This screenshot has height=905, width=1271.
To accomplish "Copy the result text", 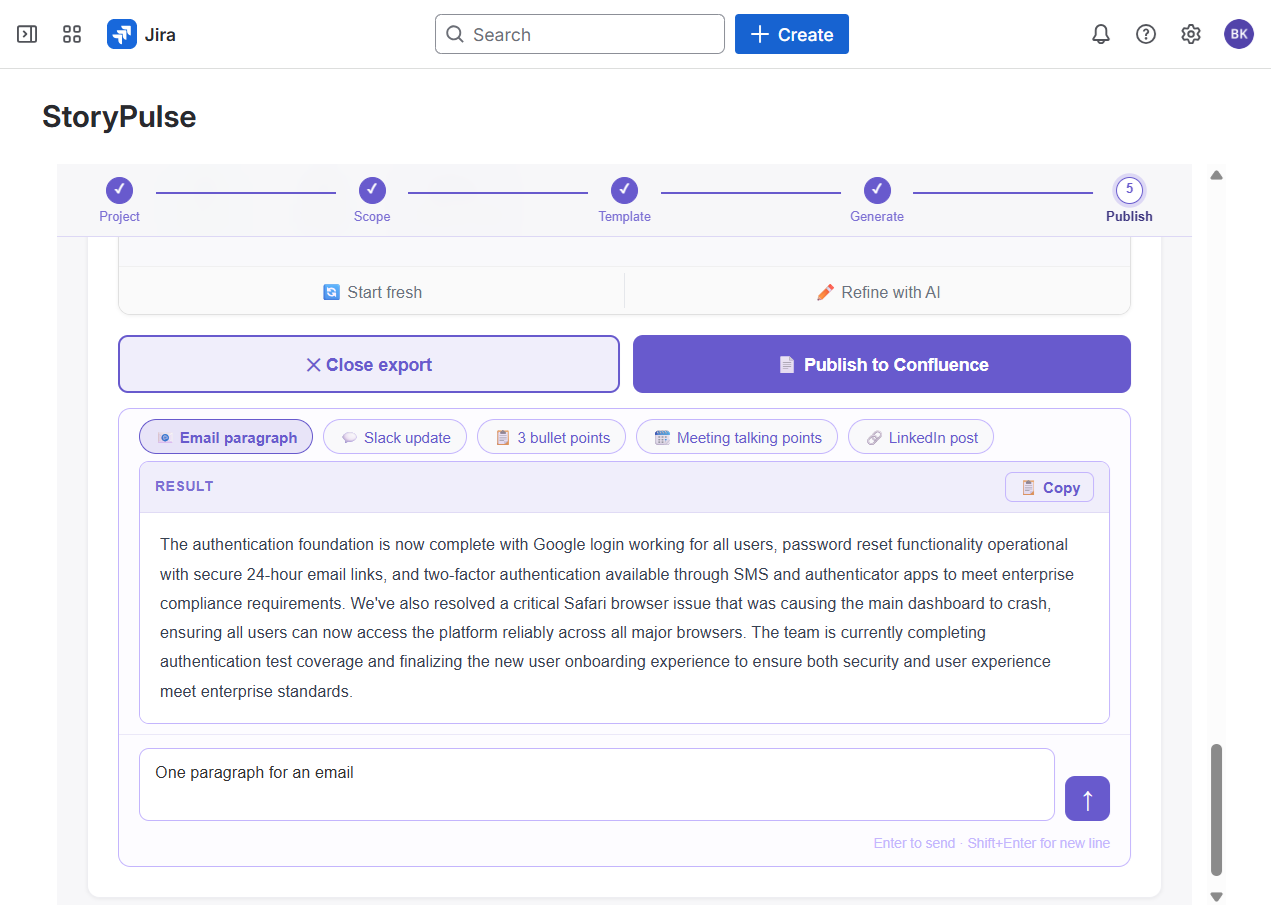I will [x=1049, y=487].
